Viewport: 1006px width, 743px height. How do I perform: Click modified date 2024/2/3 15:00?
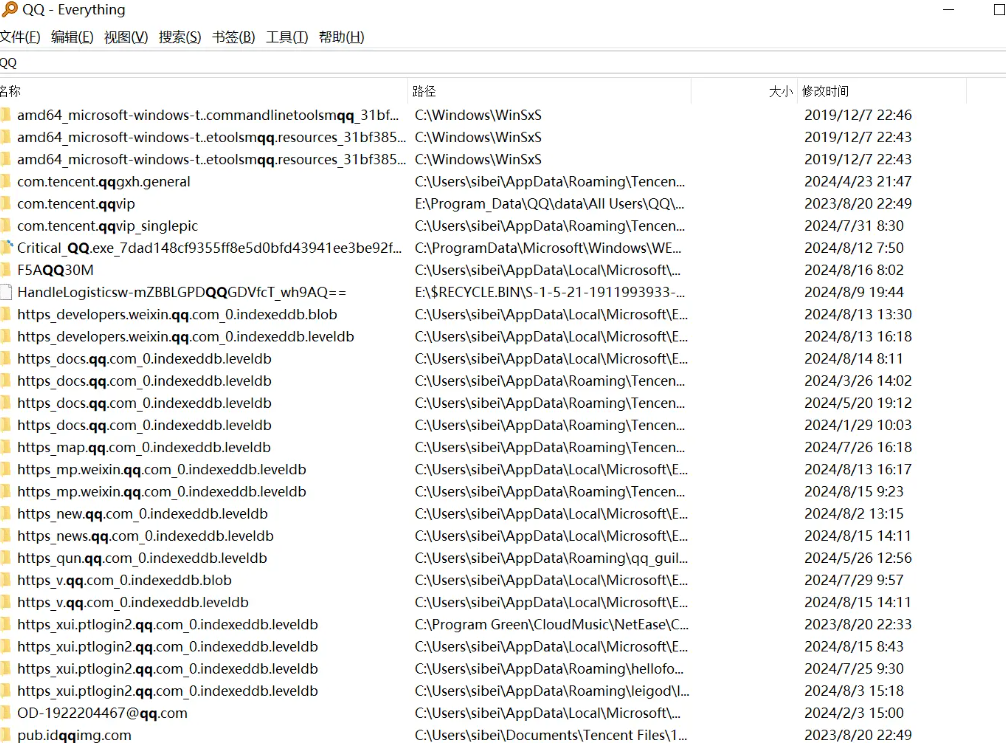pyautogui.click(x=854, y=713)
